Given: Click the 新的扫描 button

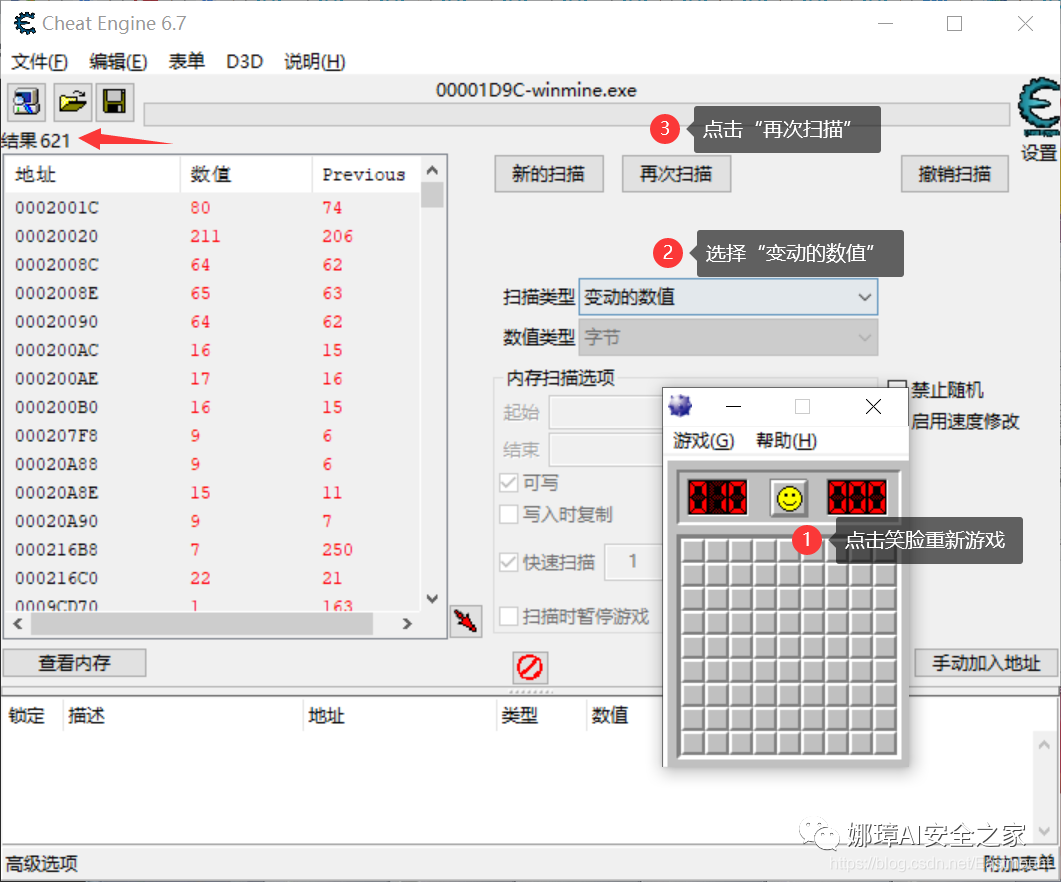Looking at the screenshot, I should (549, 174).
